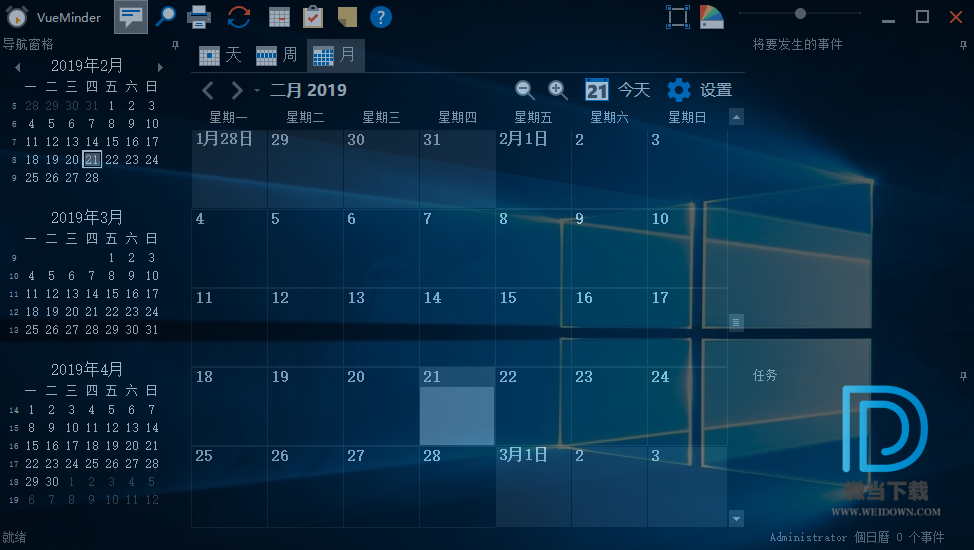Click the 2019年2月 mini calendar title
The image size is (974, 550).
pos(87,66)
